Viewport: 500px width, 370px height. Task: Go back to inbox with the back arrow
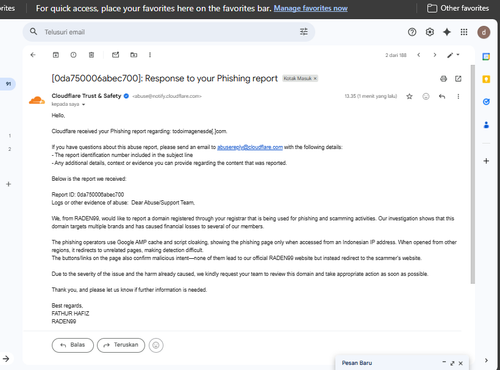(33, 55)
